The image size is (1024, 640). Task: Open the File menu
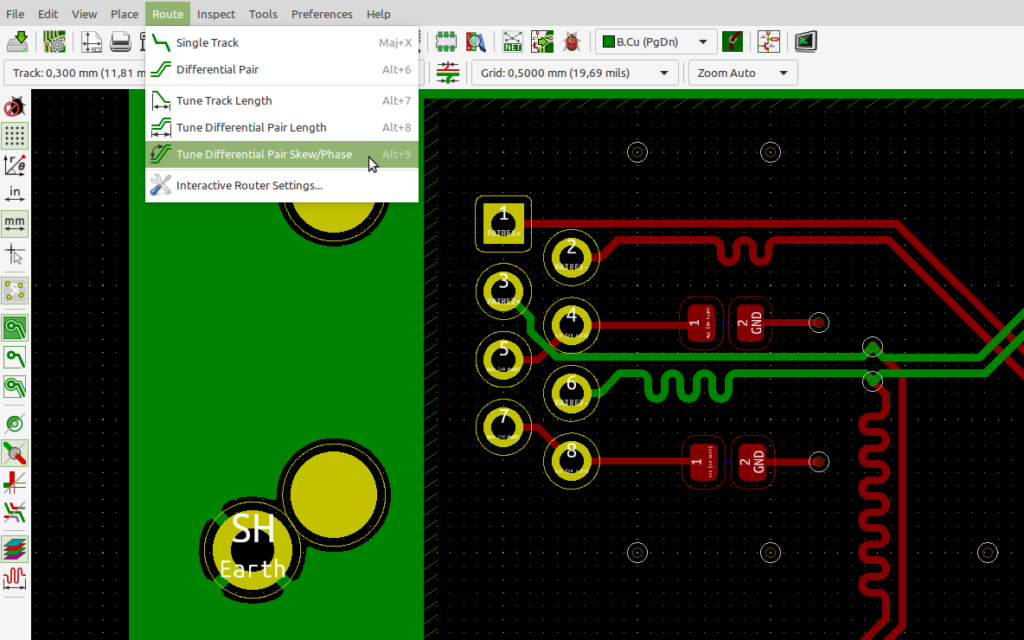point(14,14)
